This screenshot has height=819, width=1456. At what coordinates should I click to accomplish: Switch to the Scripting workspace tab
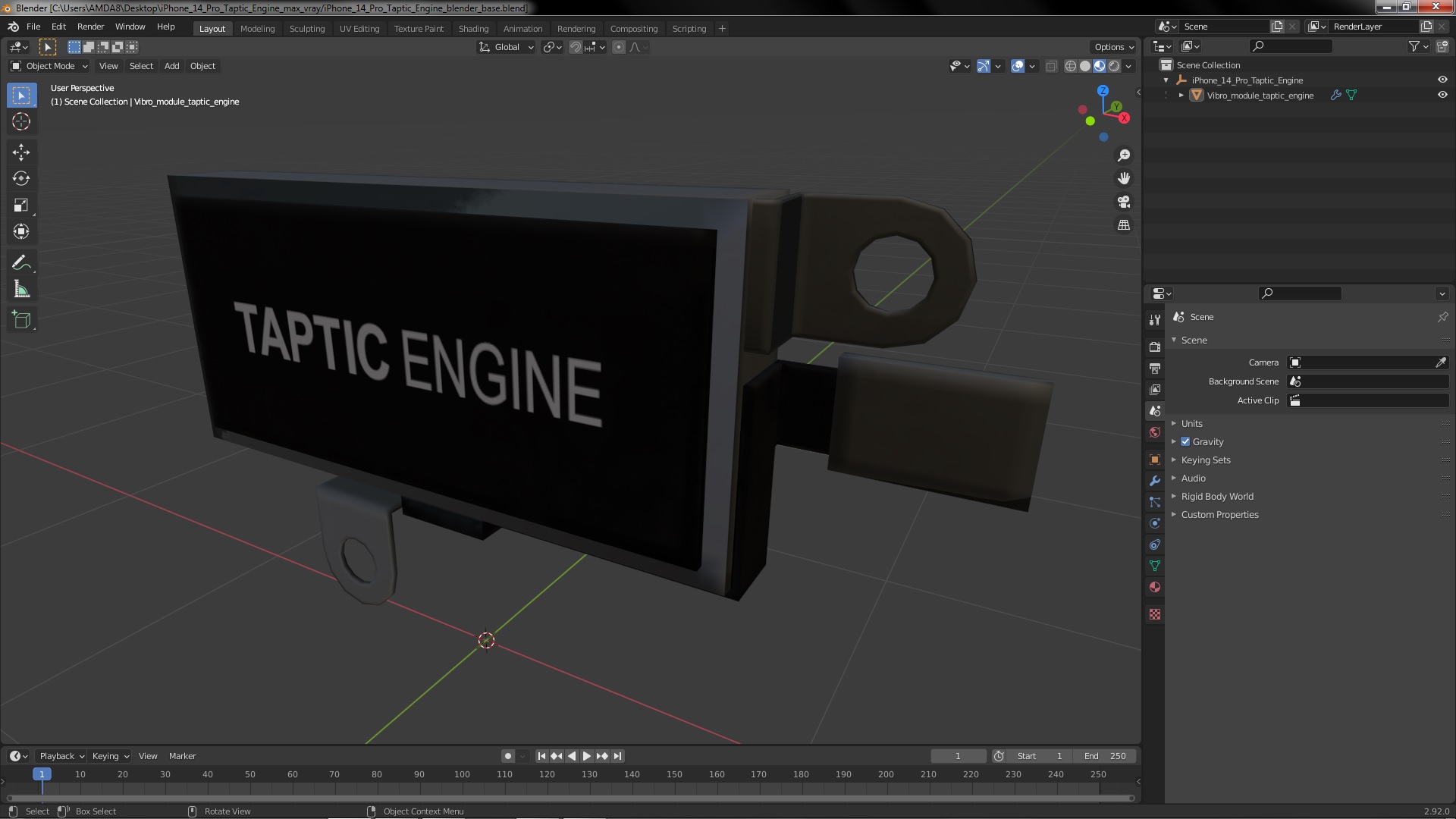689,28
